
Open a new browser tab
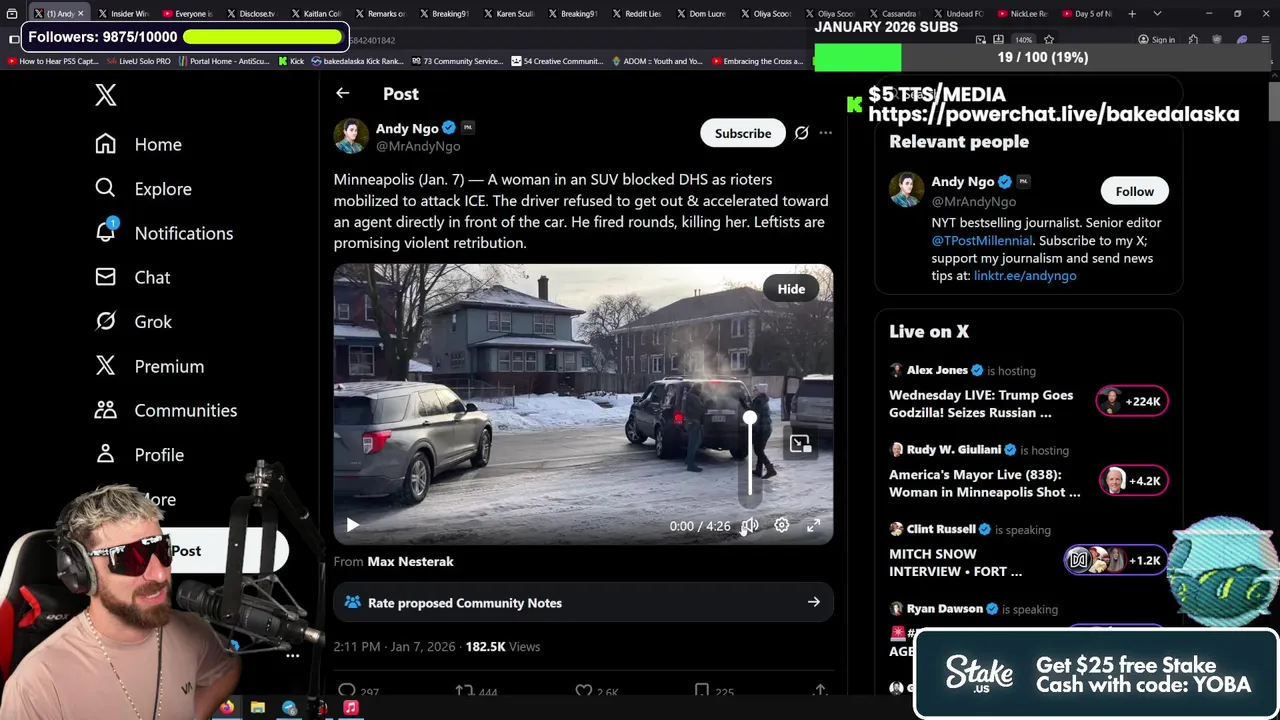(1132, 14)
